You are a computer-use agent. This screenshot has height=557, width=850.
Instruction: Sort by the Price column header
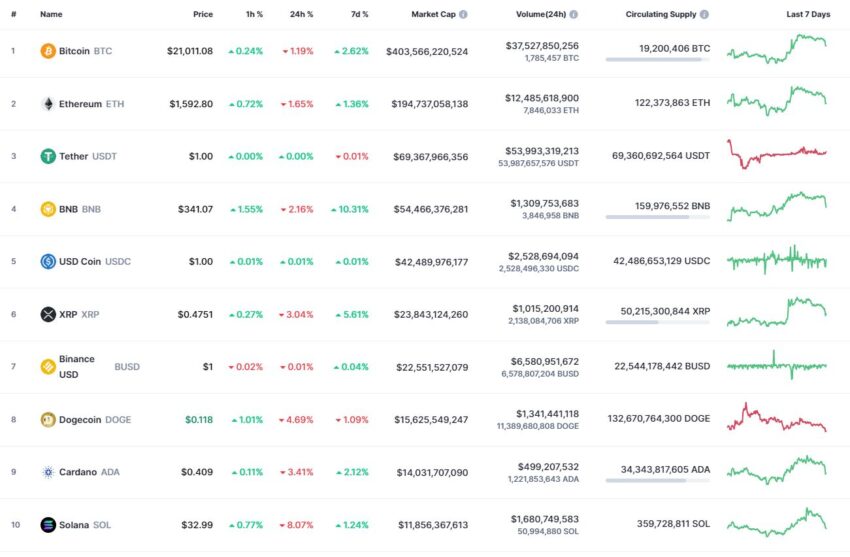pos(203,15)
